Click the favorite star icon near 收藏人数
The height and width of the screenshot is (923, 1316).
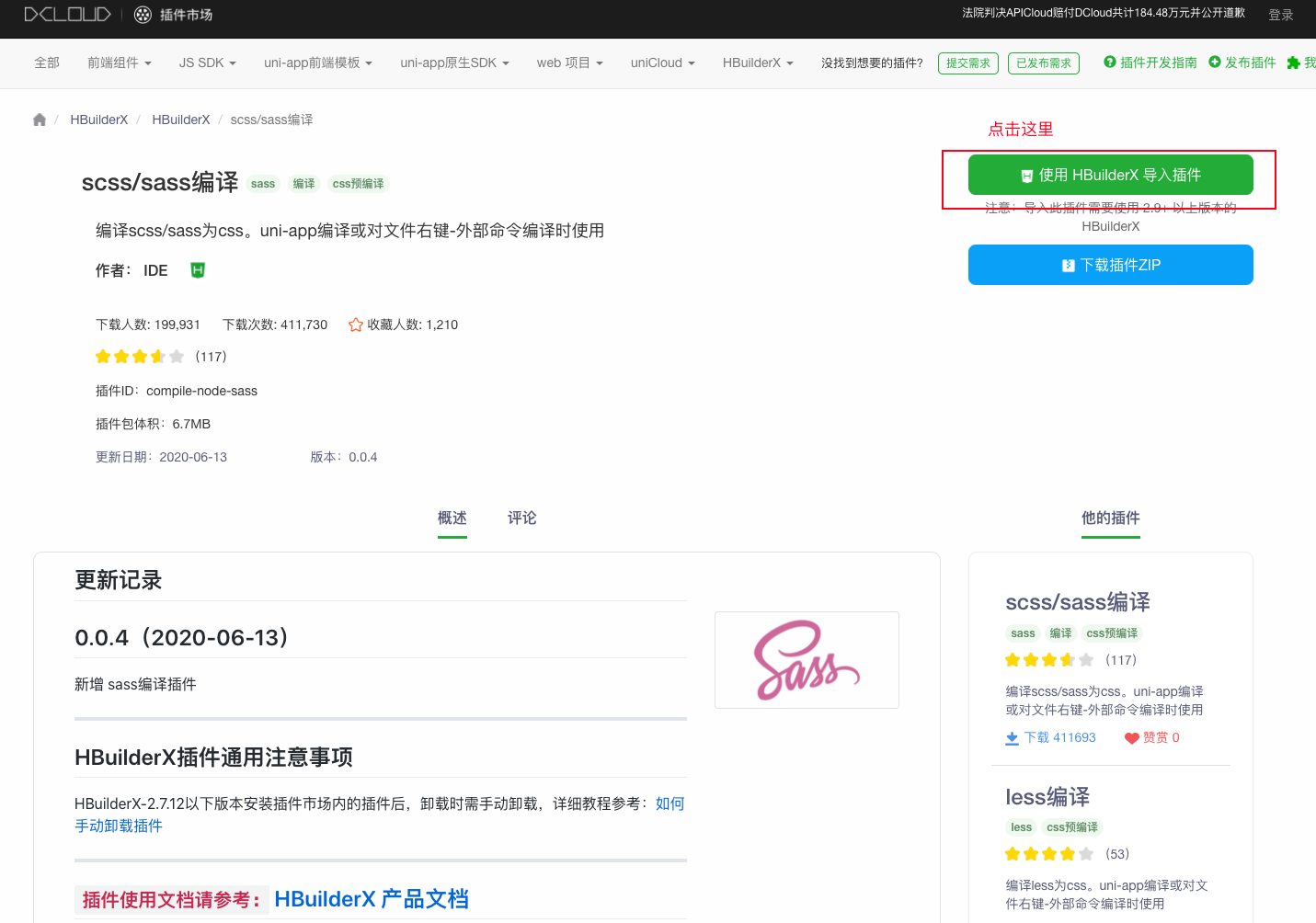point(356,325)
